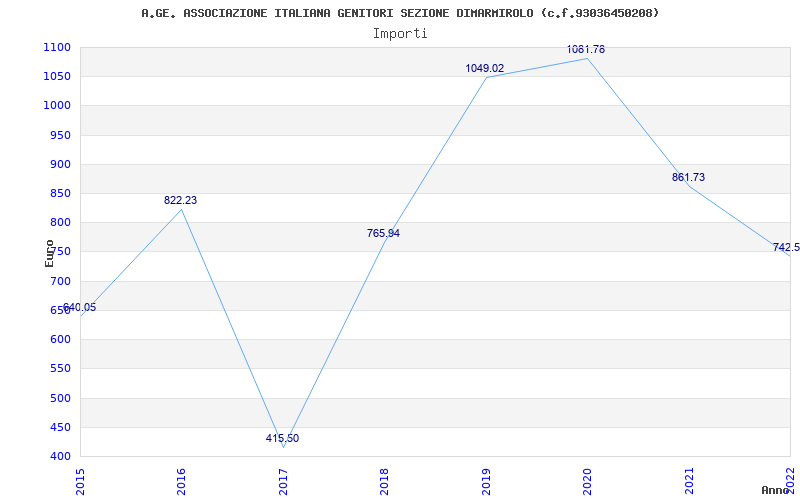Click the 2017 x-axis label
The image size is (800, 500).
point(283,482)
